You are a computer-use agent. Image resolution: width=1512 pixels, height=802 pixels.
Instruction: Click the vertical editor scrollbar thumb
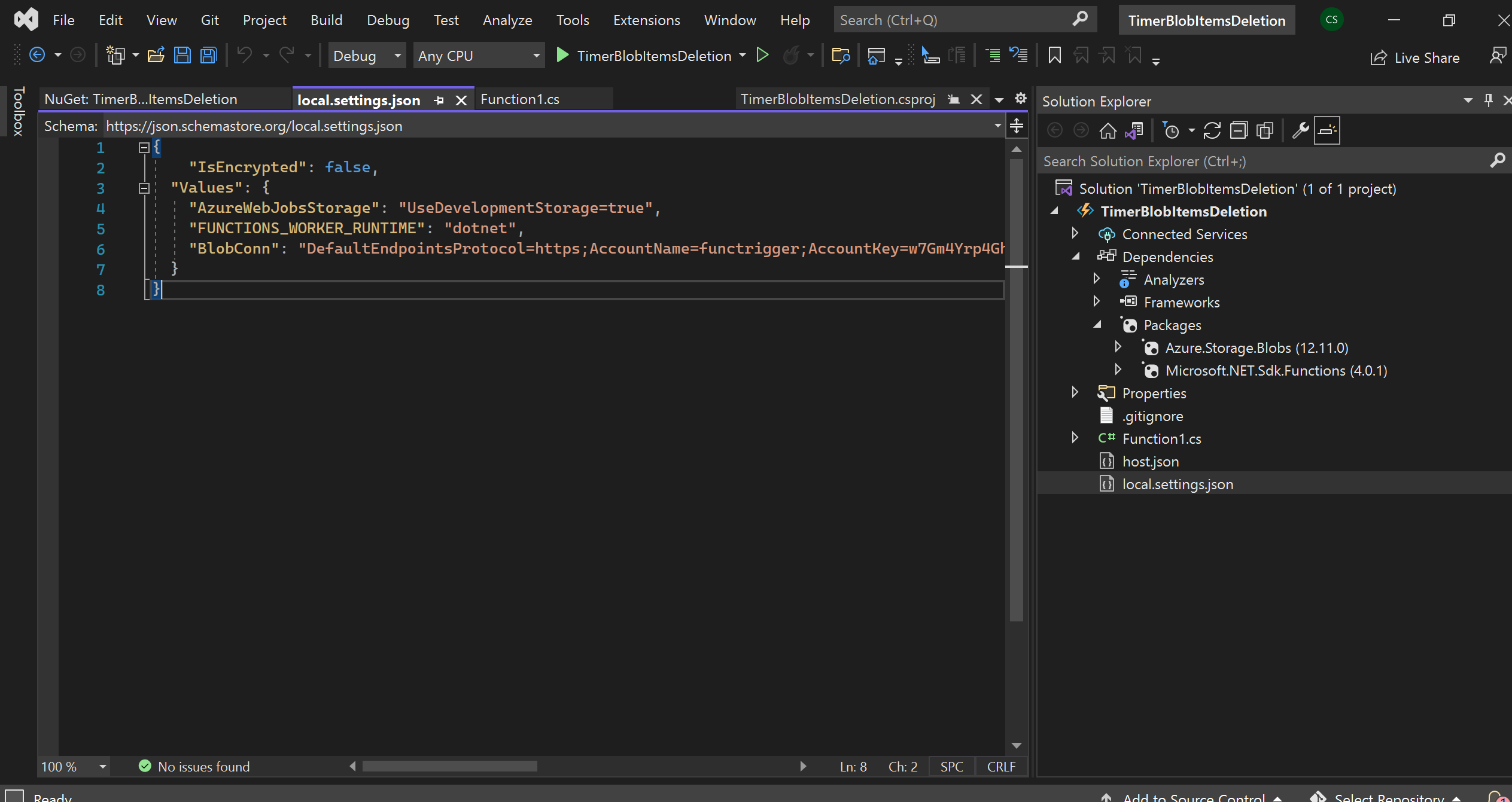tap(1016, 389)
